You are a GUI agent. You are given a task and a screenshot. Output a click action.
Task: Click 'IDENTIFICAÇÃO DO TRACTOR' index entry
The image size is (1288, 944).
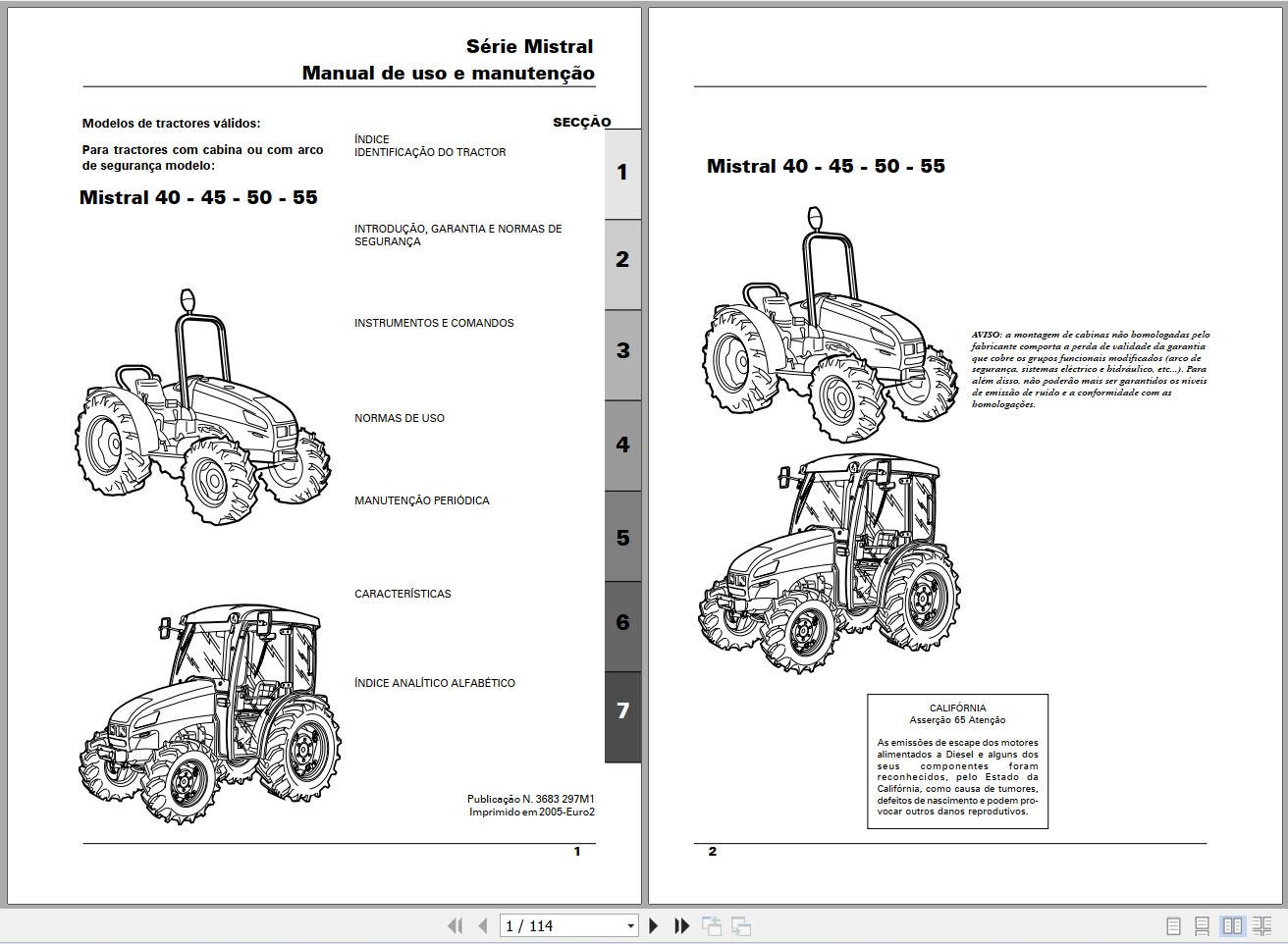[x=430, y=152]
